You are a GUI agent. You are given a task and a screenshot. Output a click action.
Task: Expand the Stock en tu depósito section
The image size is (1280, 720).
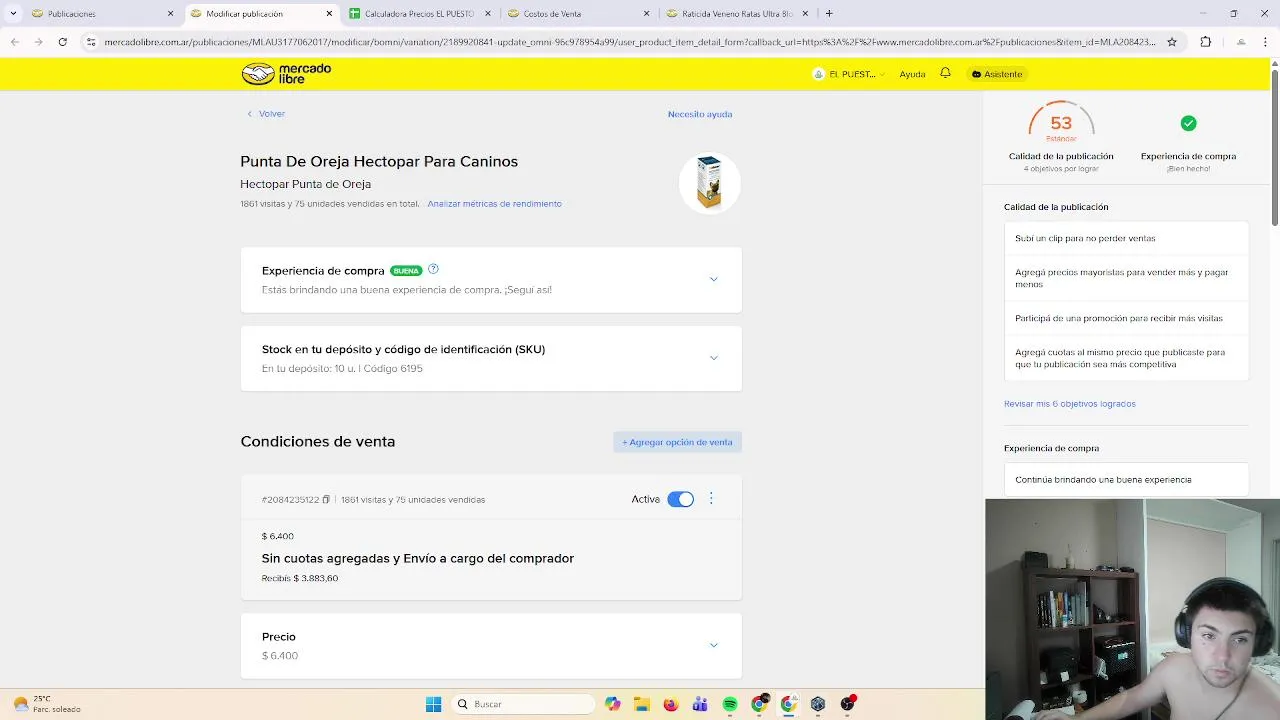(713, 358)
